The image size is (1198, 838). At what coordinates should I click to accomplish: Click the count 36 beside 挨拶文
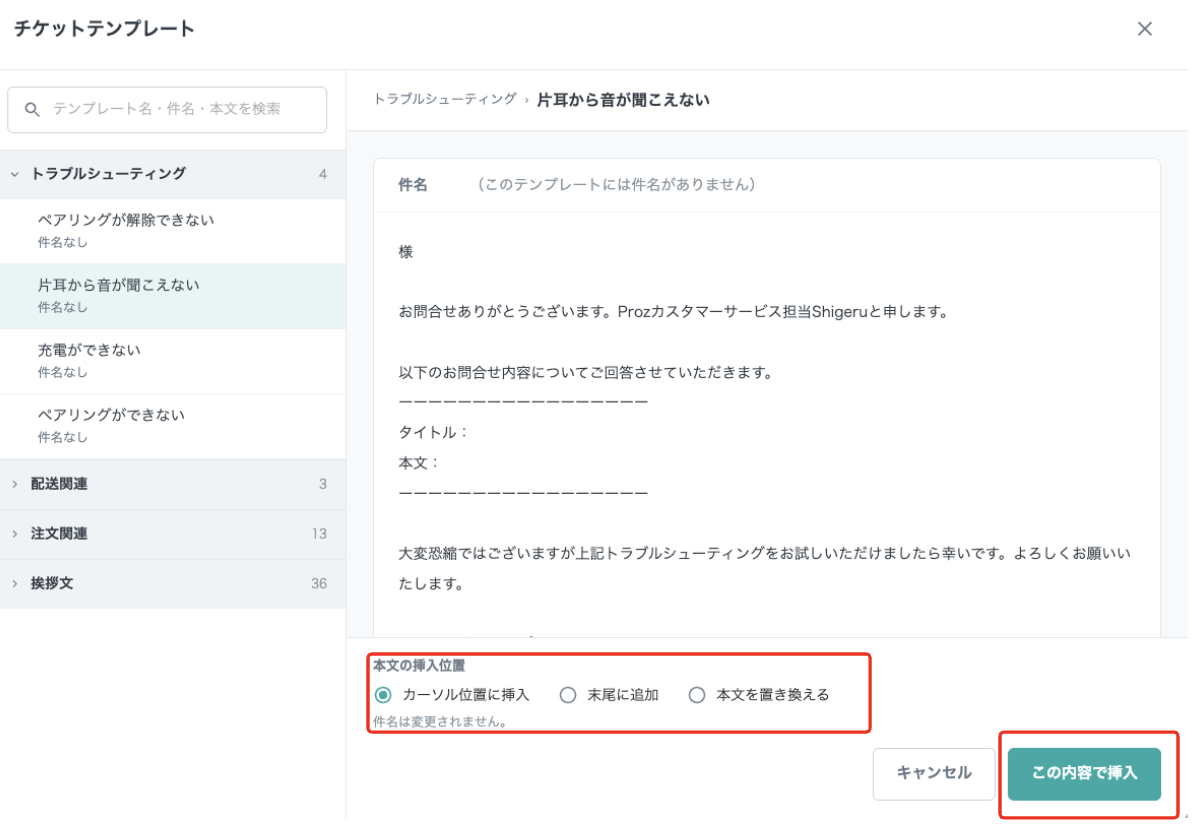click(x=319, y=583)
